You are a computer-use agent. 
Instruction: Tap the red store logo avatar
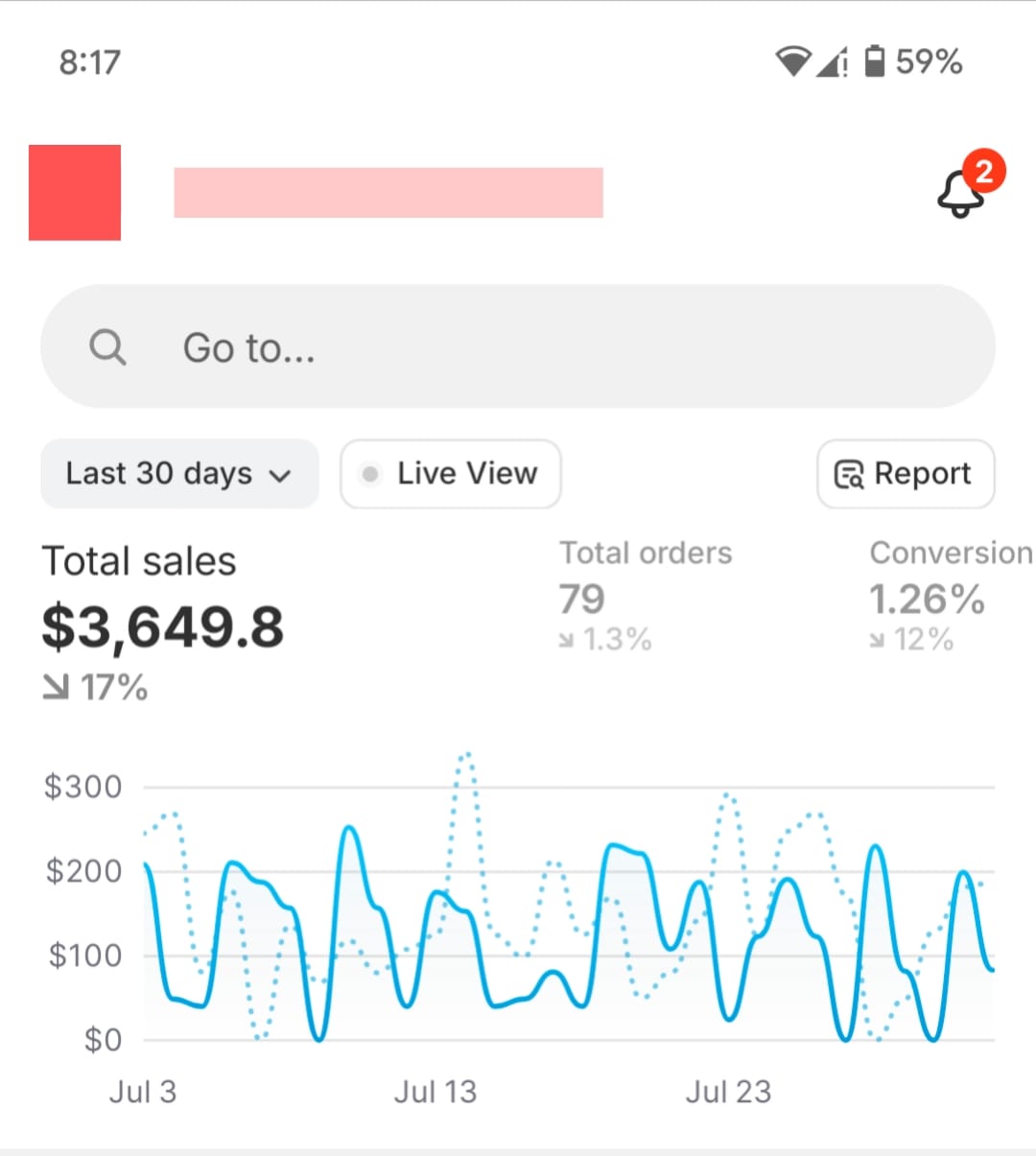[75, 193]
